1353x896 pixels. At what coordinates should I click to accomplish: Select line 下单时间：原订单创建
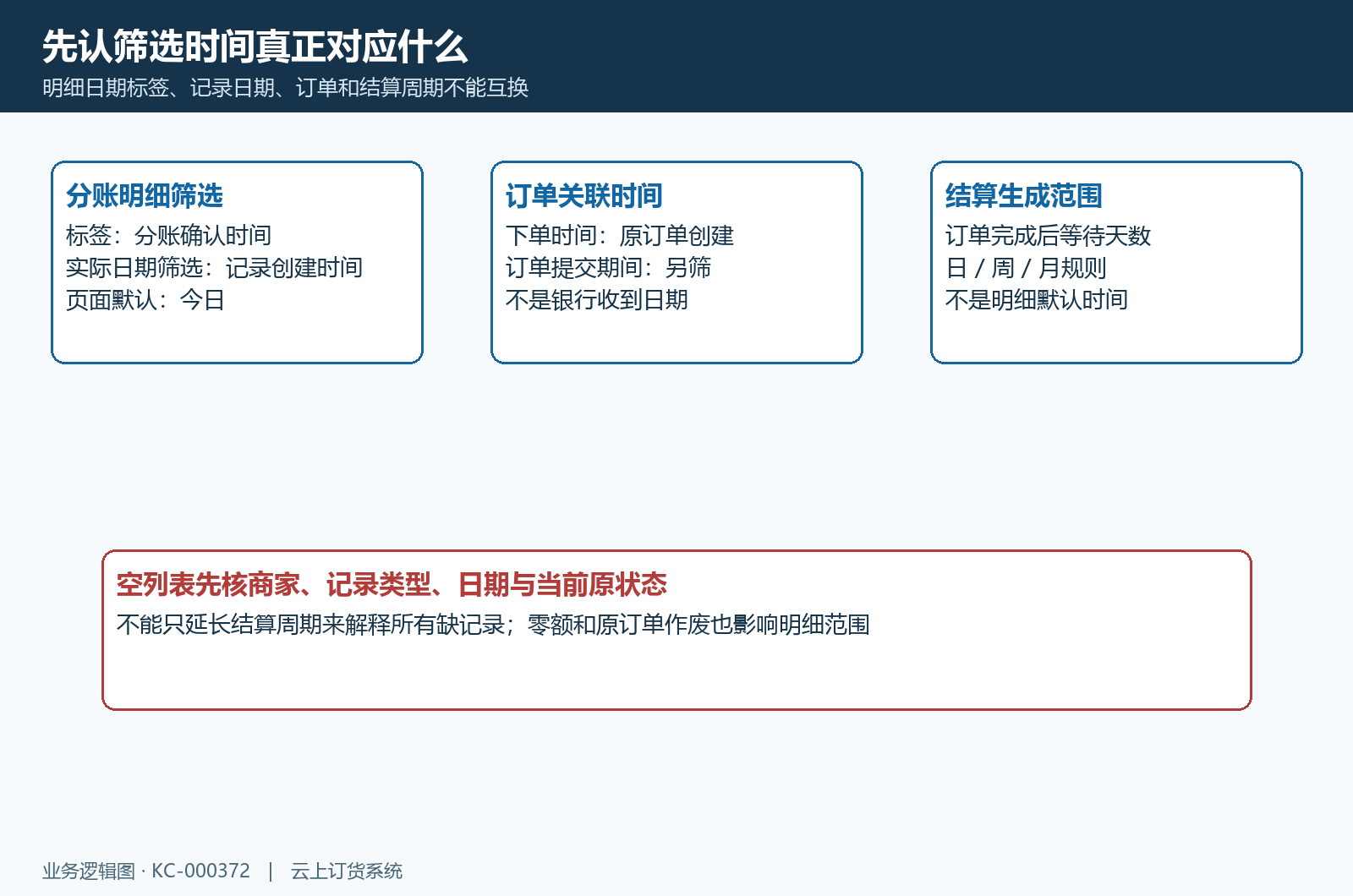point(620,236)
